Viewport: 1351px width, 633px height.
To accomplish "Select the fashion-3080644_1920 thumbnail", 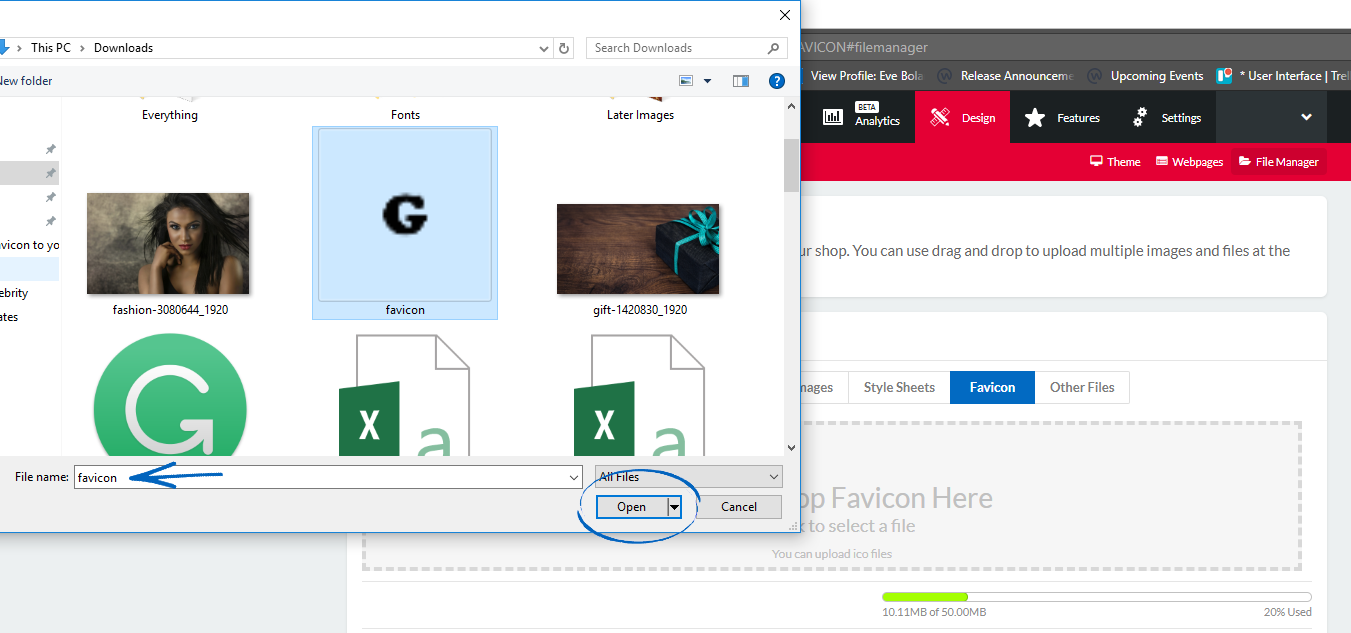I will [168, 243].
